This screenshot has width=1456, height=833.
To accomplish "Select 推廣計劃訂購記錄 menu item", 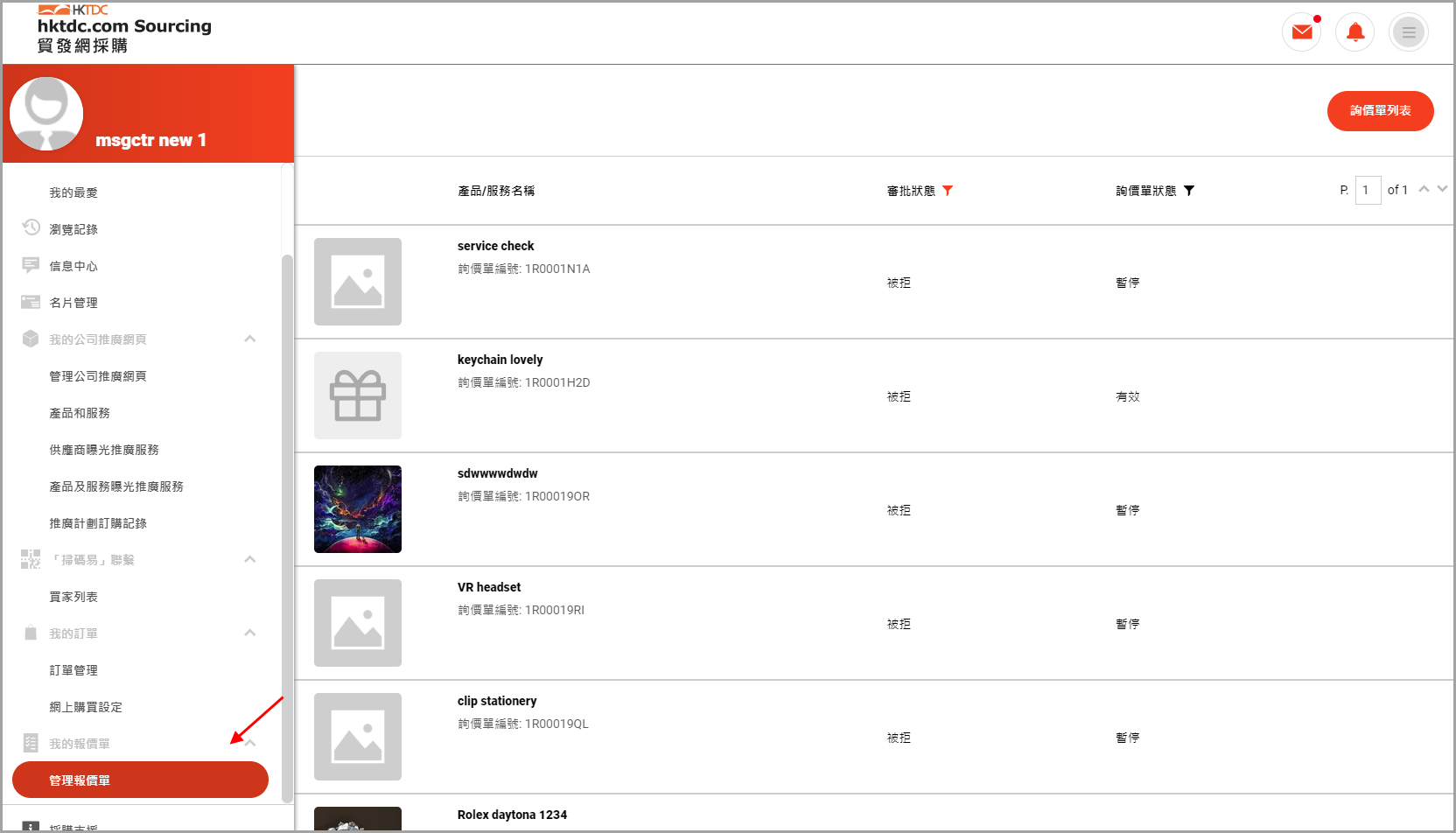I will coord(98,523).
